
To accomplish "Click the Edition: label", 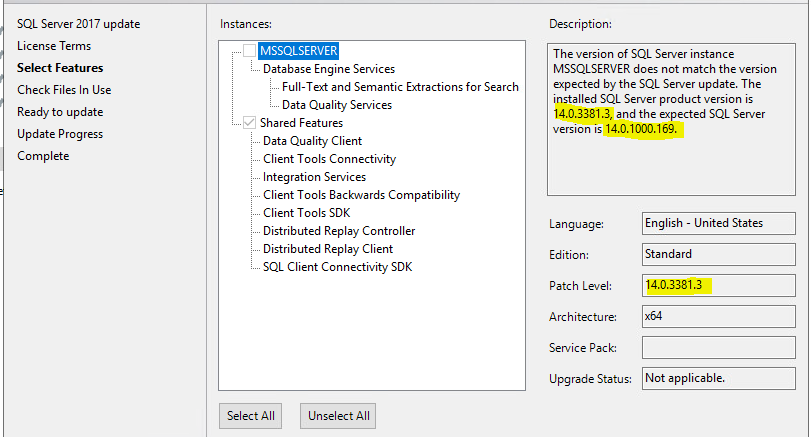I will coord(568,255).
